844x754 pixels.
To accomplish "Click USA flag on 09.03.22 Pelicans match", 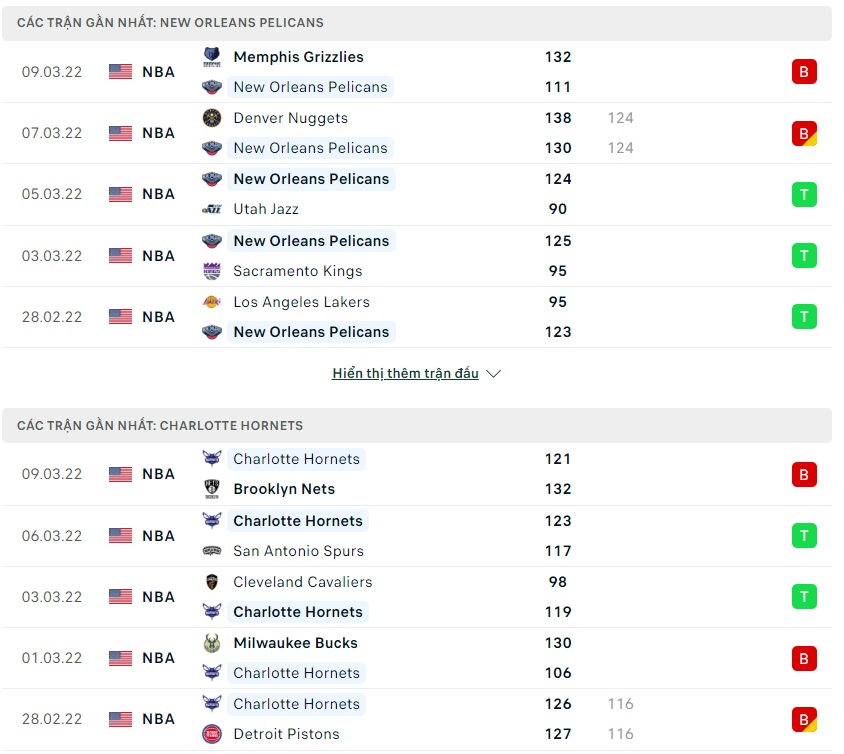I will tap(120, 72).
